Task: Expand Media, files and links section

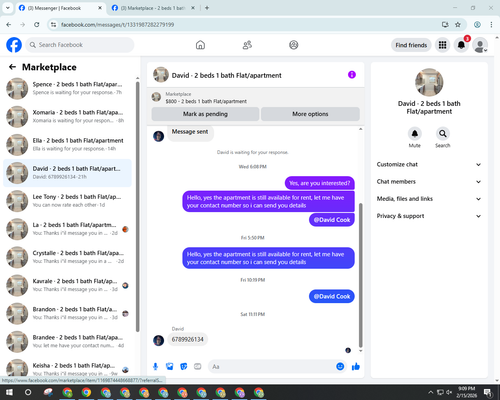Action: 429,199
